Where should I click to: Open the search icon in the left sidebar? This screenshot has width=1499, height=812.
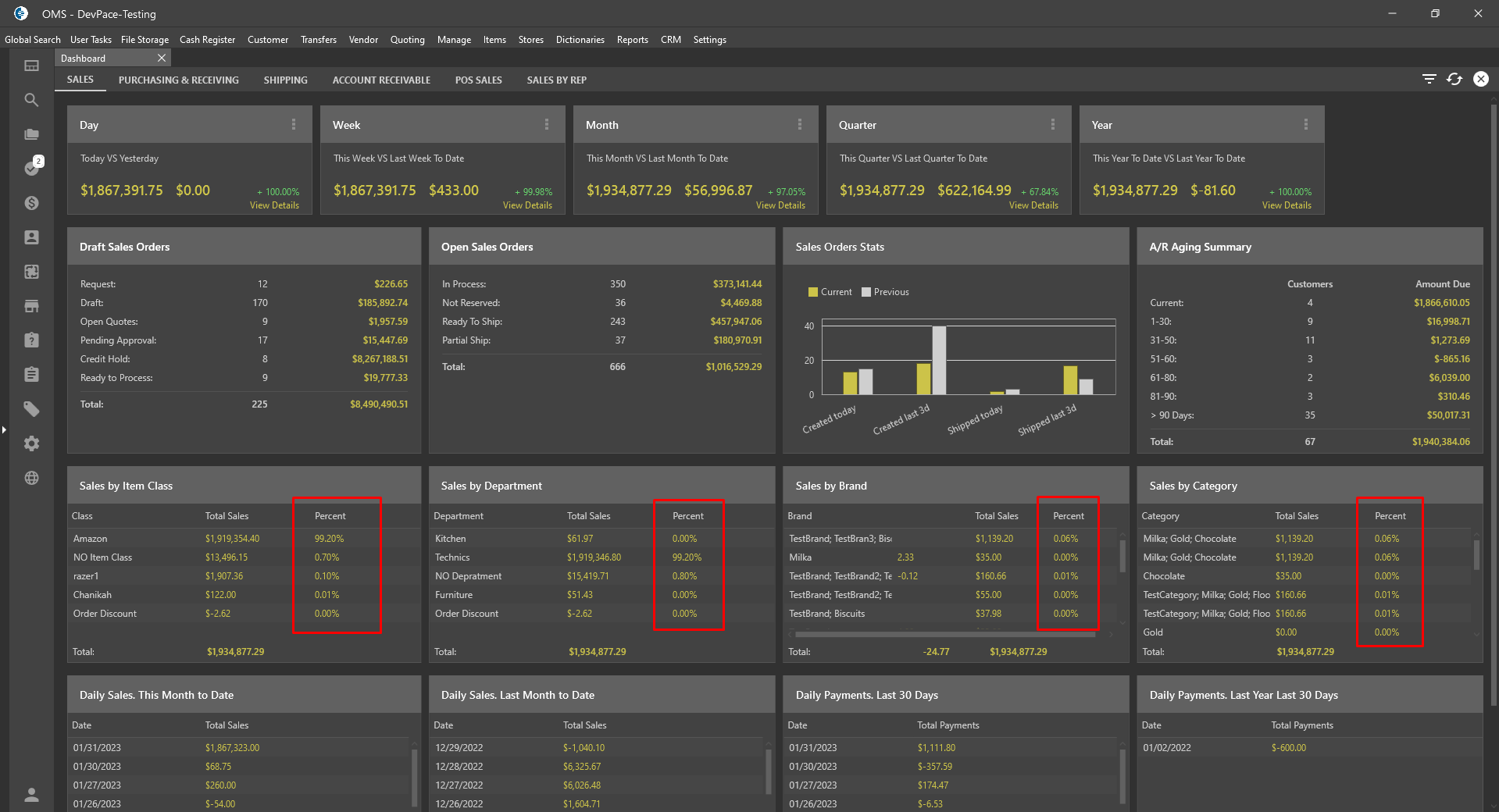pyautogui.click(x=31, y=100)
